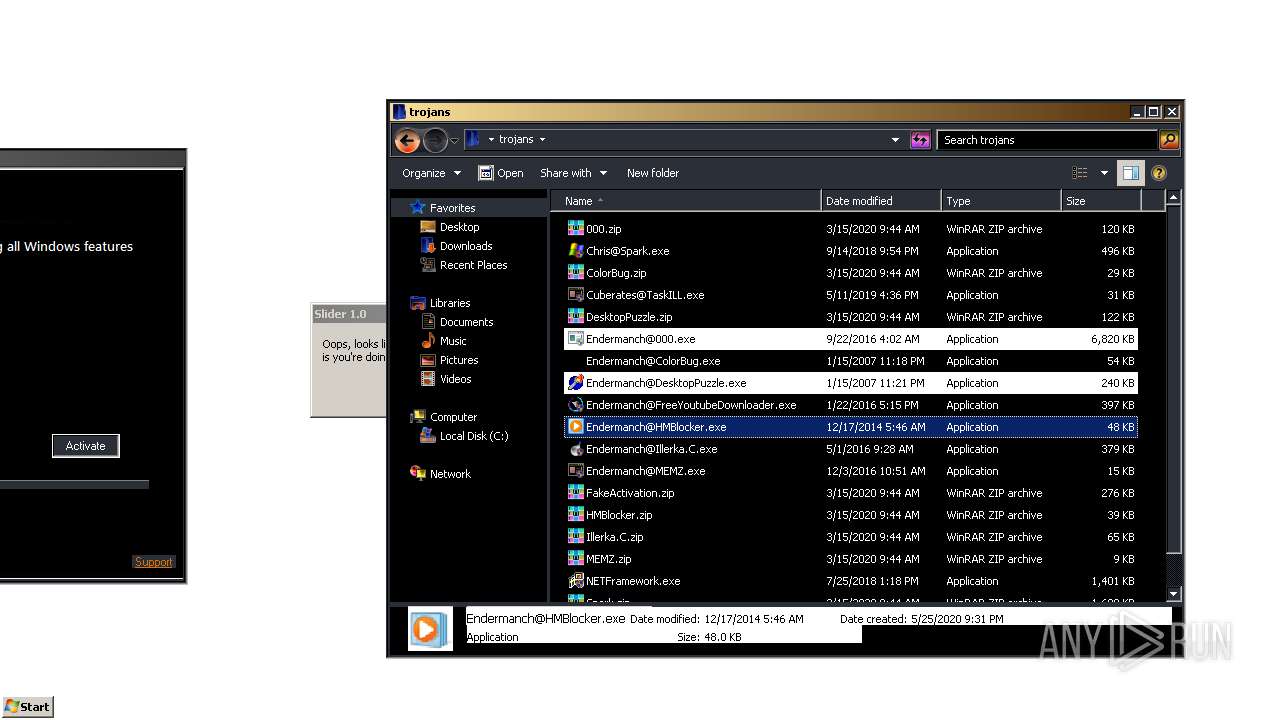The width and height of the screenshot is (1280, 720).
Task: Click the change view icon
Action: coord(1079,173)
